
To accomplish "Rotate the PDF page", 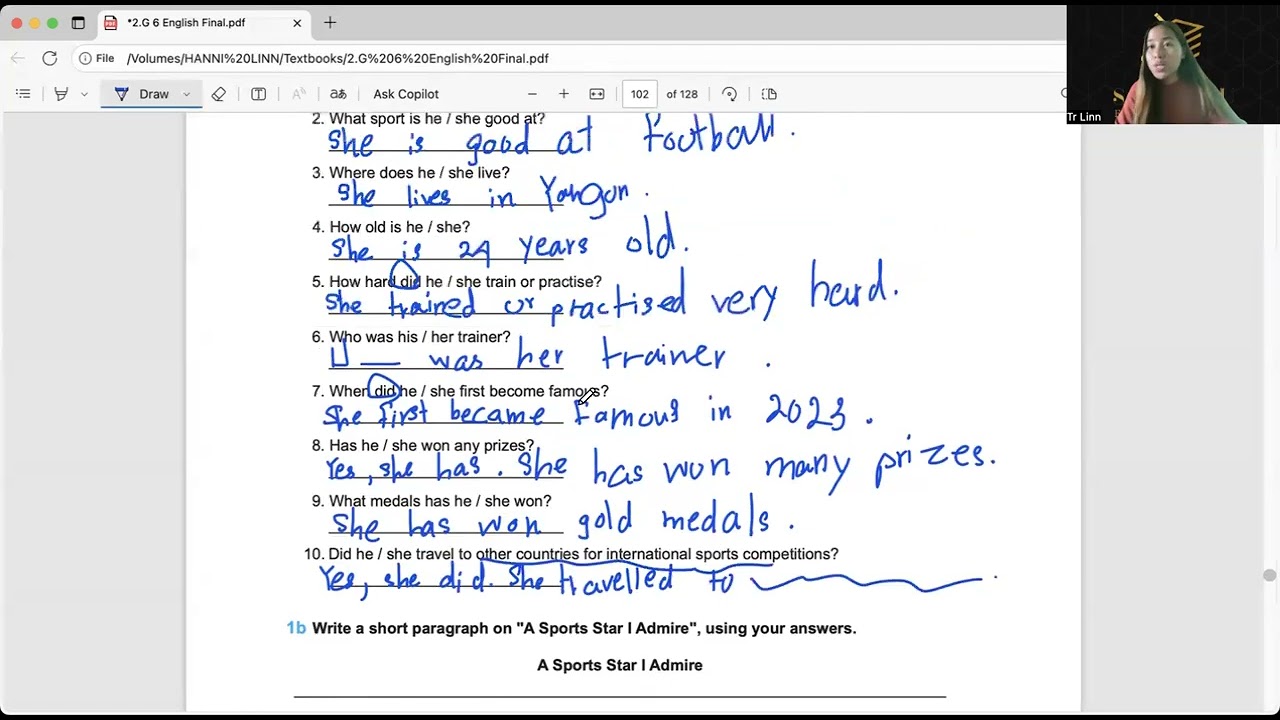I will pyautogui.click(x=729, y=94).
